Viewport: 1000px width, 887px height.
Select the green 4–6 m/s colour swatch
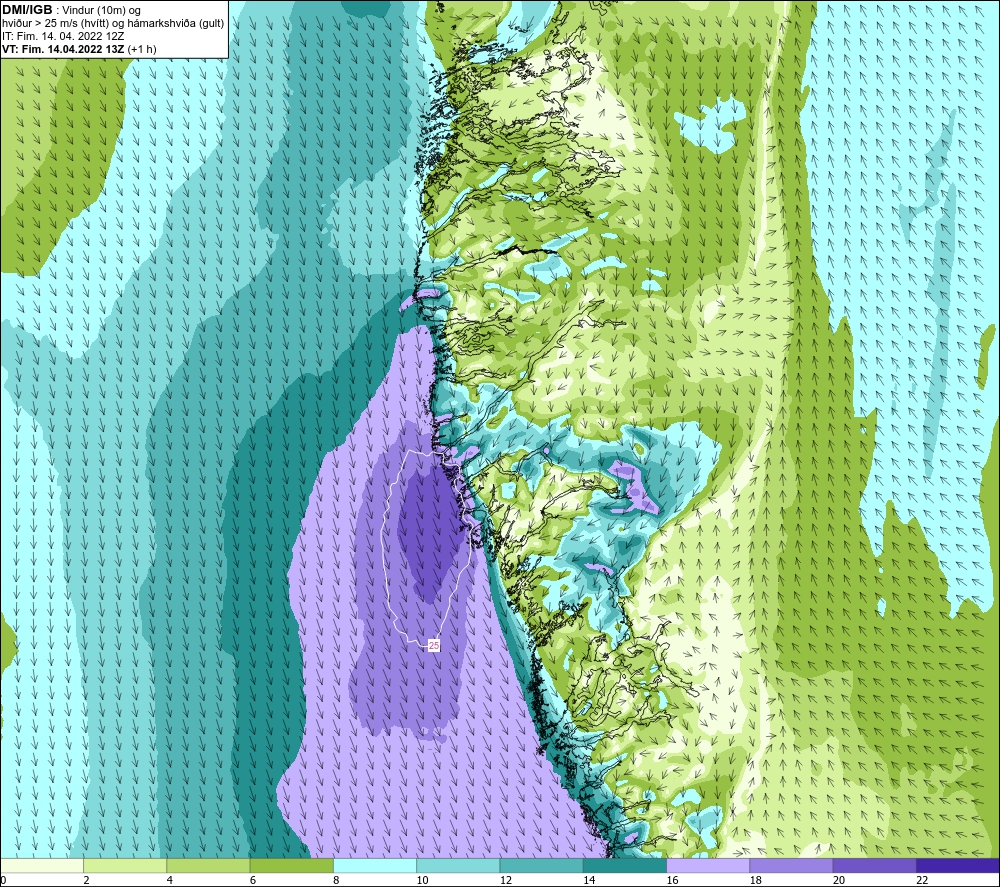click(x=208, y=865)
